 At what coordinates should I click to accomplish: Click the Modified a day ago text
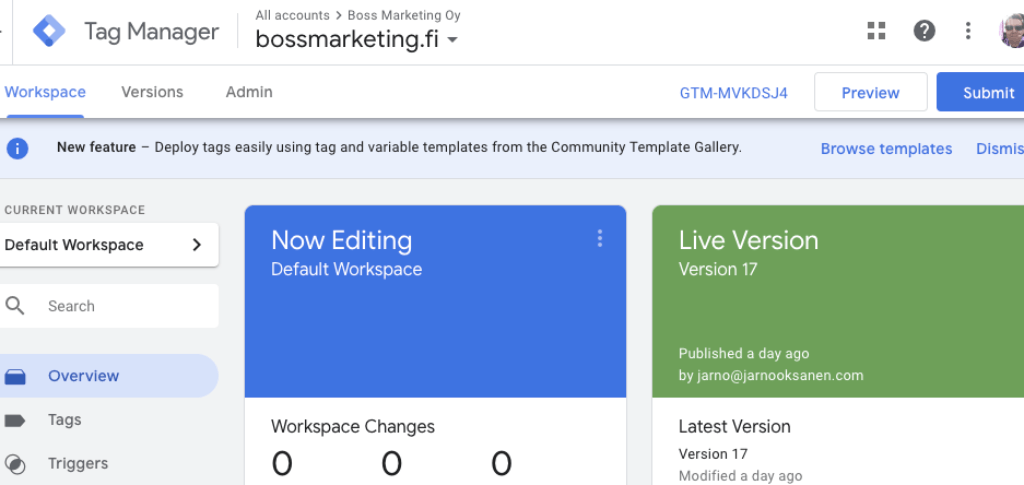[x=741, y=476]
